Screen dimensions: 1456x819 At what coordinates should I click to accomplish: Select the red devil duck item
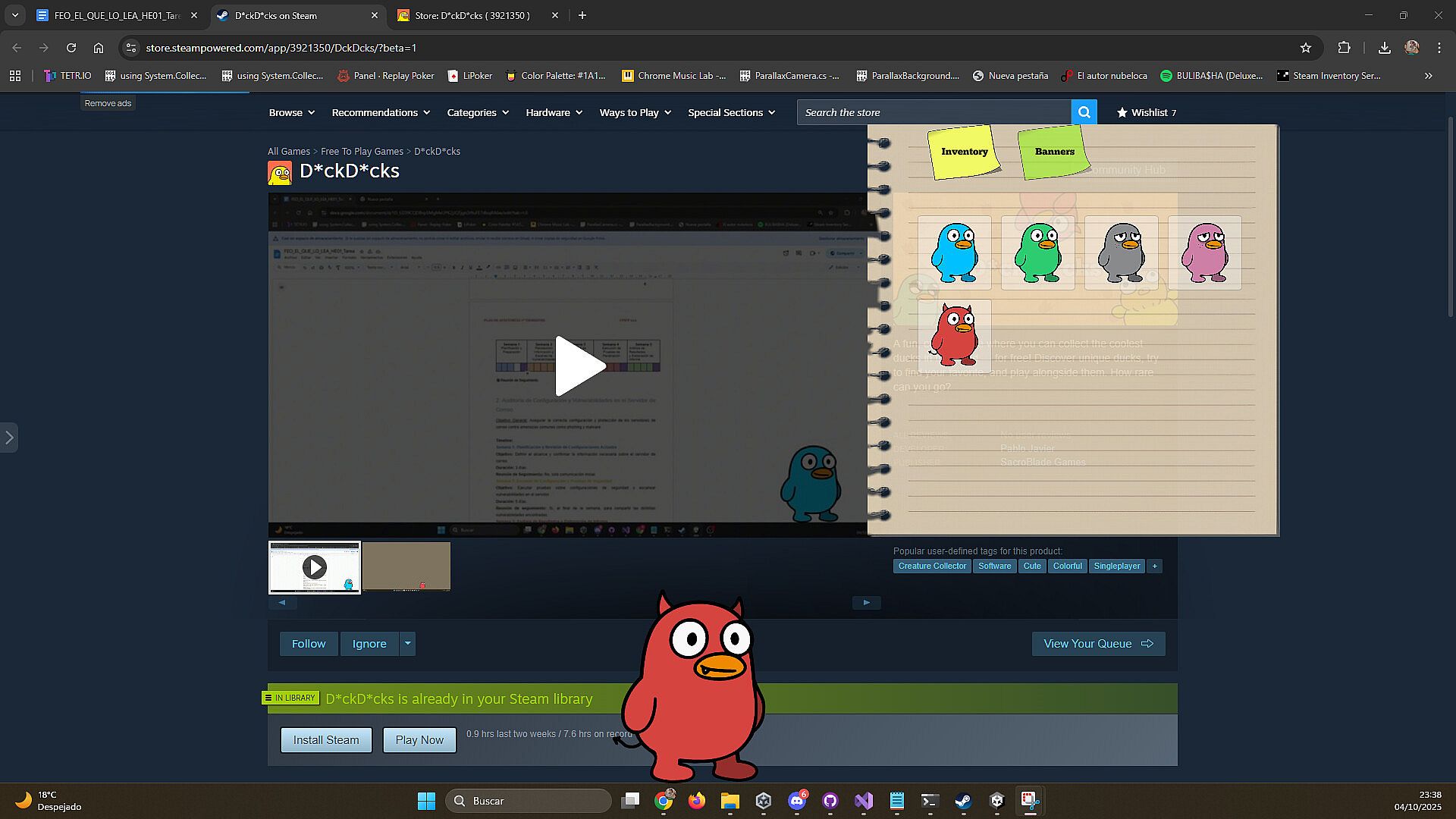coord(954,336)
